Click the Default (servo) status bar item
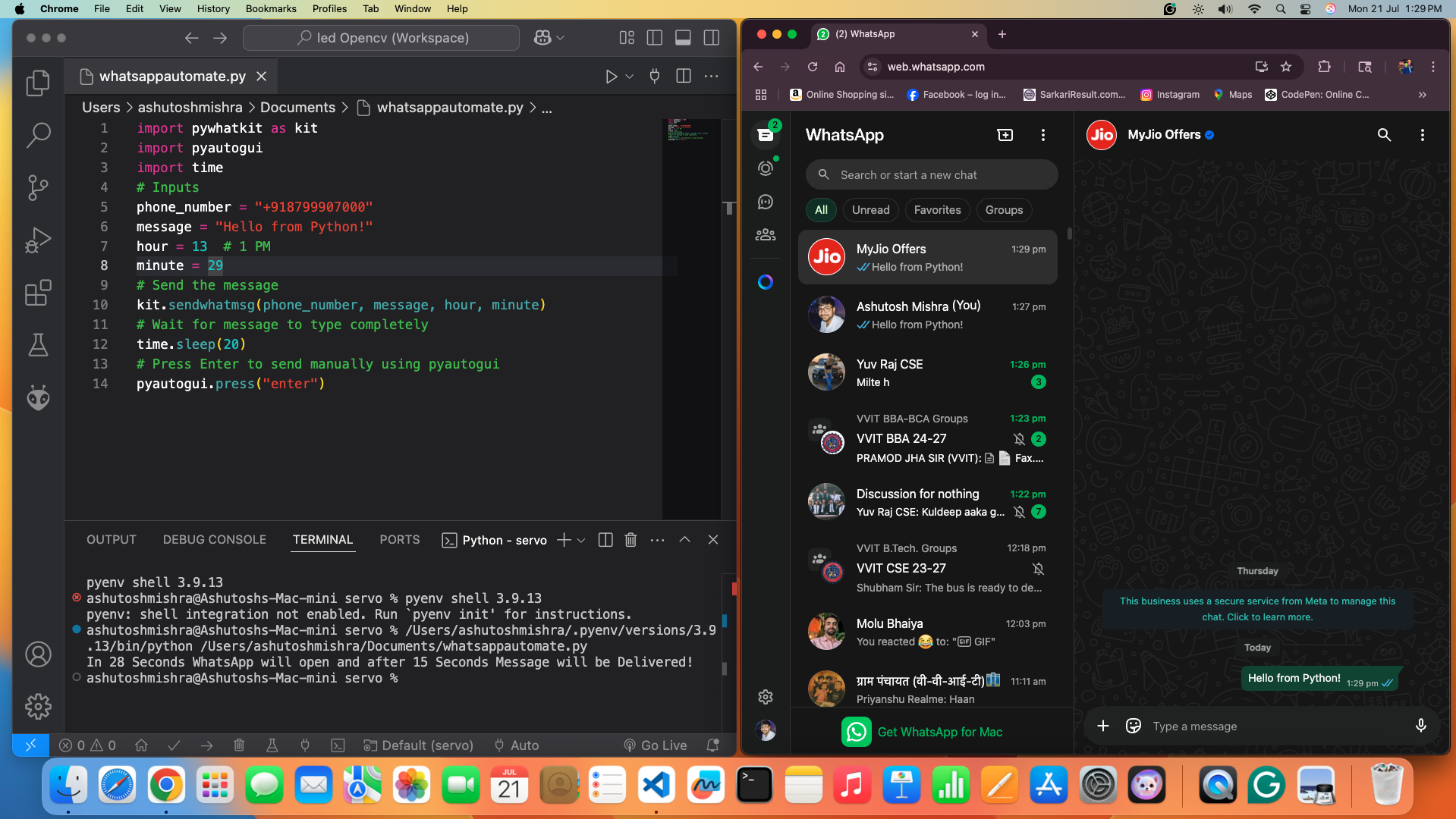The height and width of the screenshot is (819, 1456). tap(418, 745)
